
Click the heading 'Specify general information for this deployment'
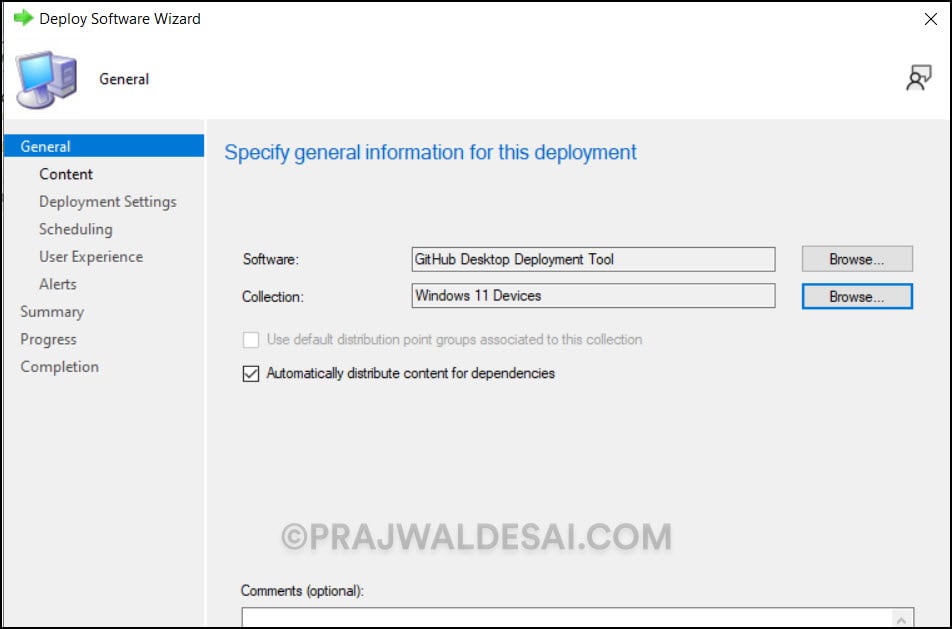tap(430, 152)
